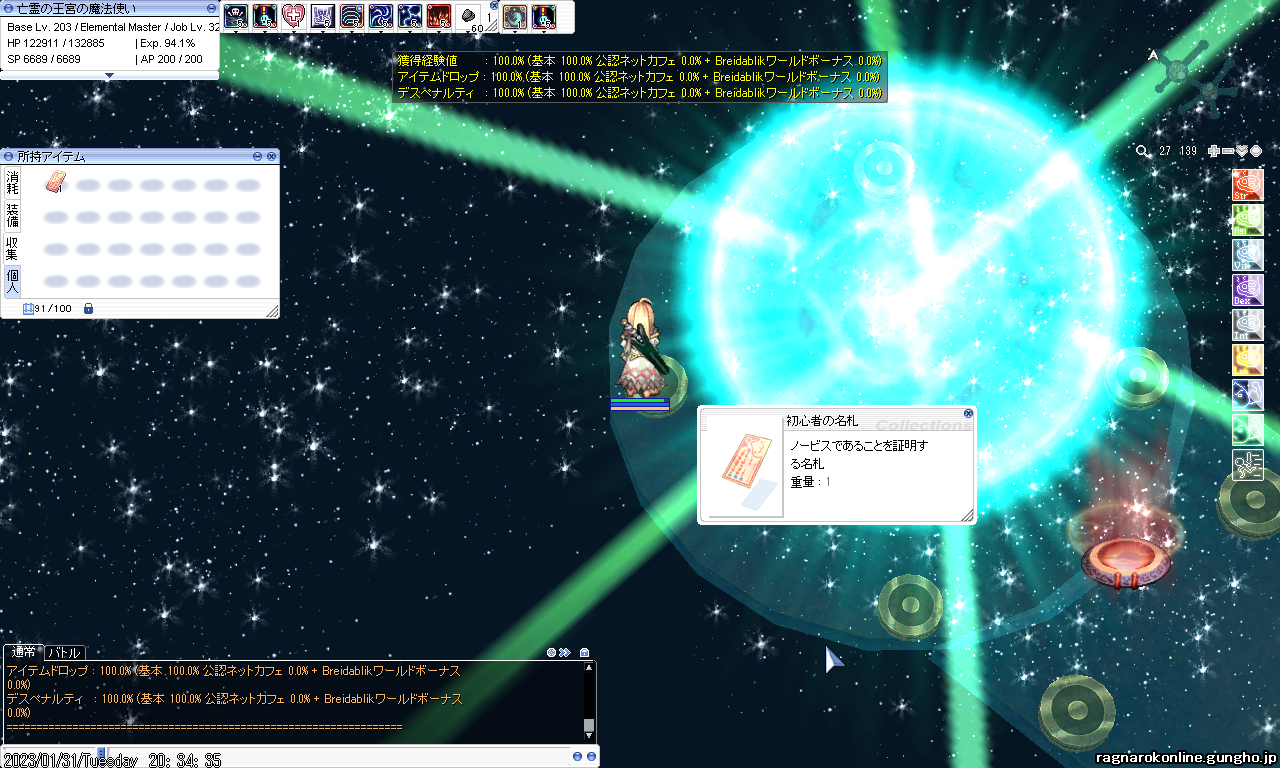Click the inventory book weight icon
This screenshot has width=1280, height=768.
(28, 309)
